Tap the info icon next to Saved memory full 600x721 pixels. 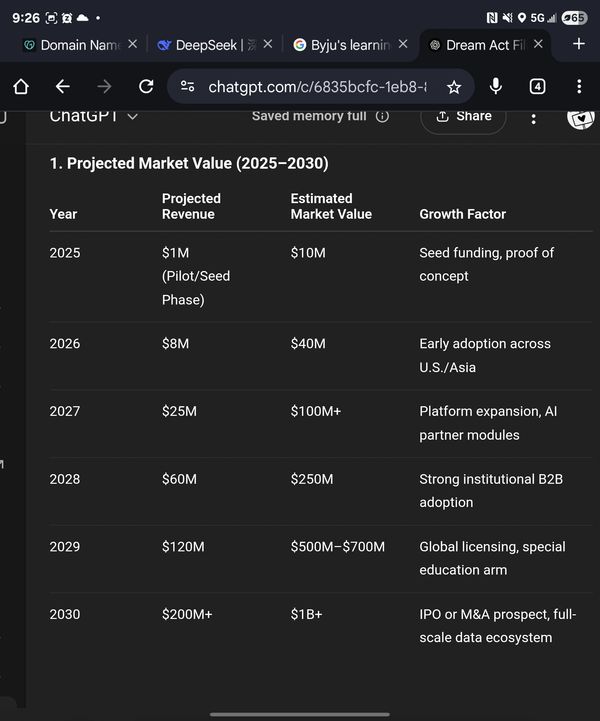click(382, 116)
